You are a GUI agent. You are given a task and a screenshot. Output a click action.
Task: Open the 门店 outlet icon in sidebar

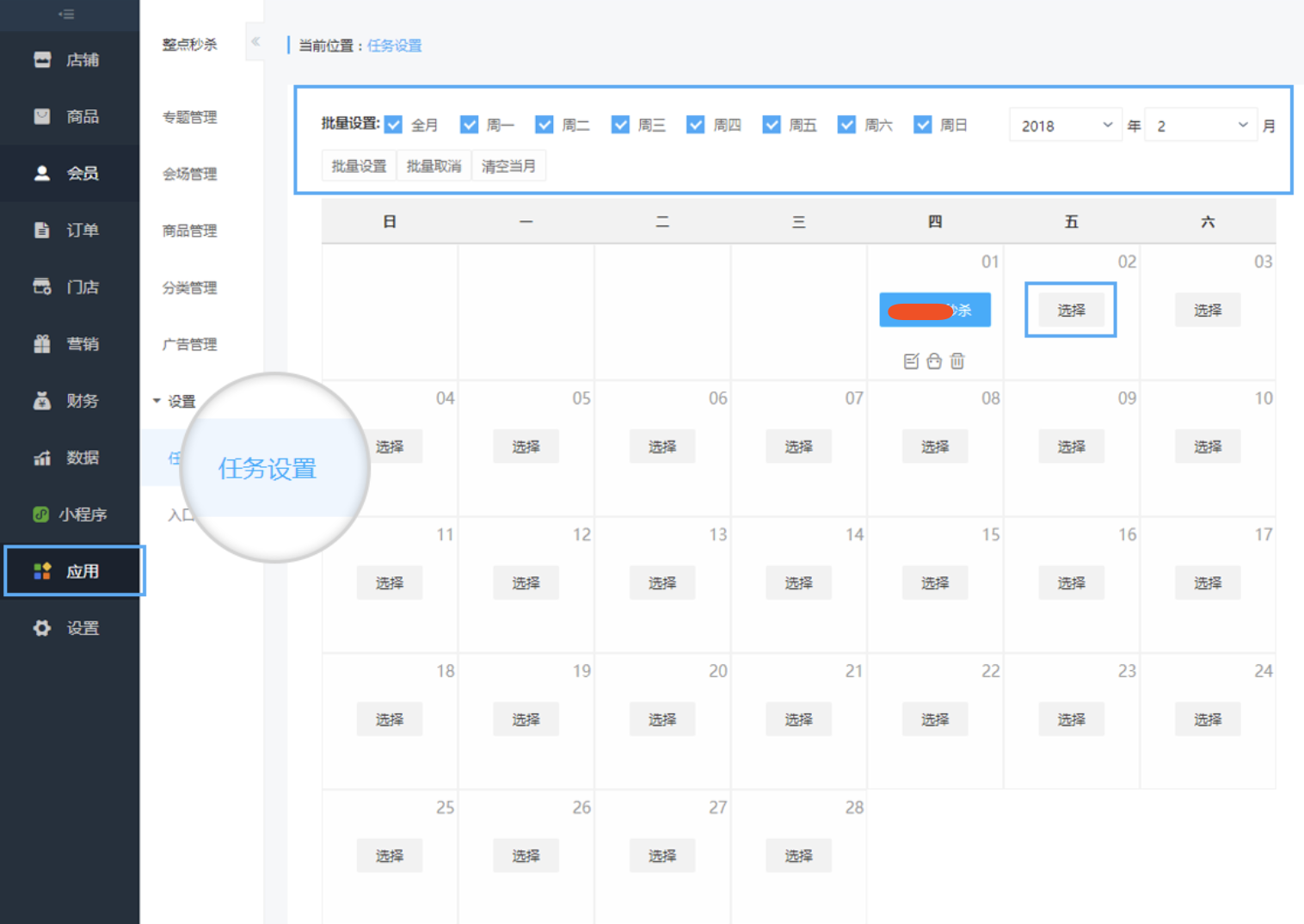pos(42,286)
